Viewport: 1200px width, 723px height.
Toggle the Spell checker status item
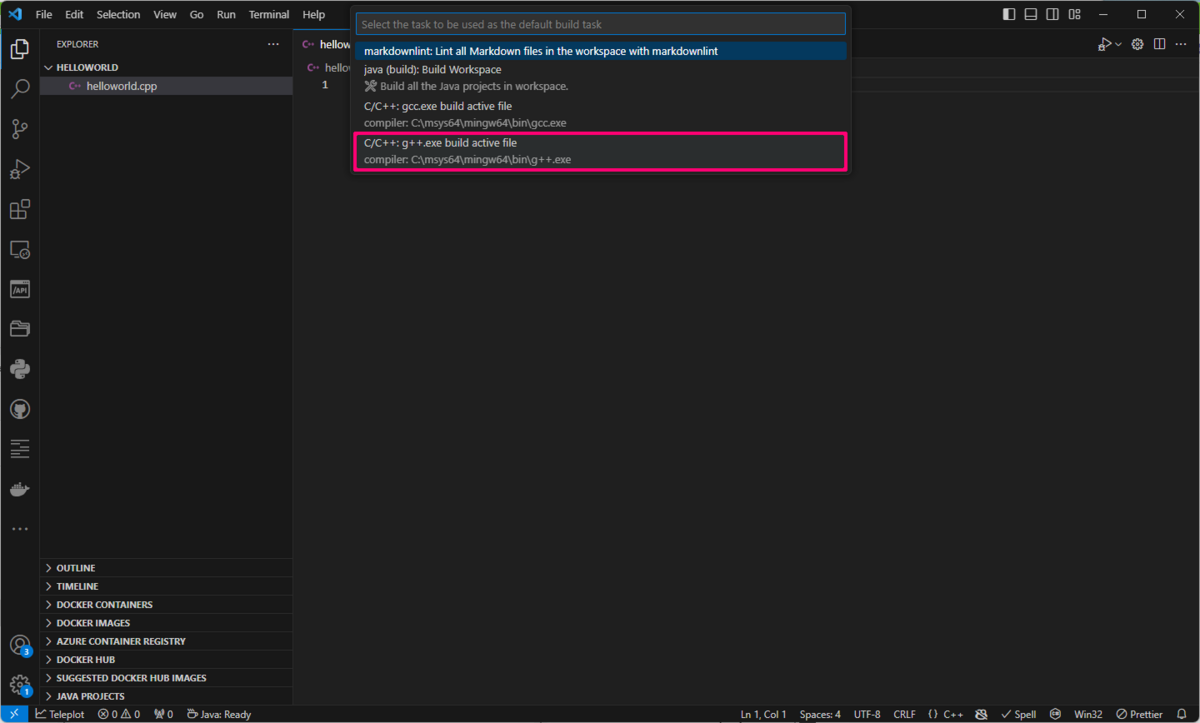pyautogui.click(x=1018, y=714)
